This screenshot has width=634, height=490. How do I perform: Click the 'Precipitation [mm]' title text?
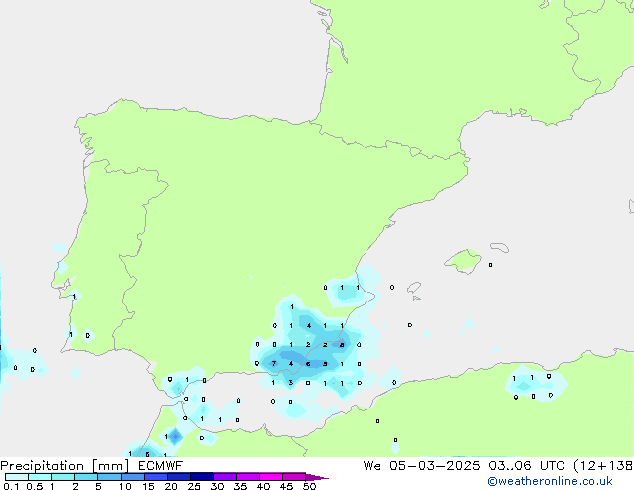tap(65, 466)
